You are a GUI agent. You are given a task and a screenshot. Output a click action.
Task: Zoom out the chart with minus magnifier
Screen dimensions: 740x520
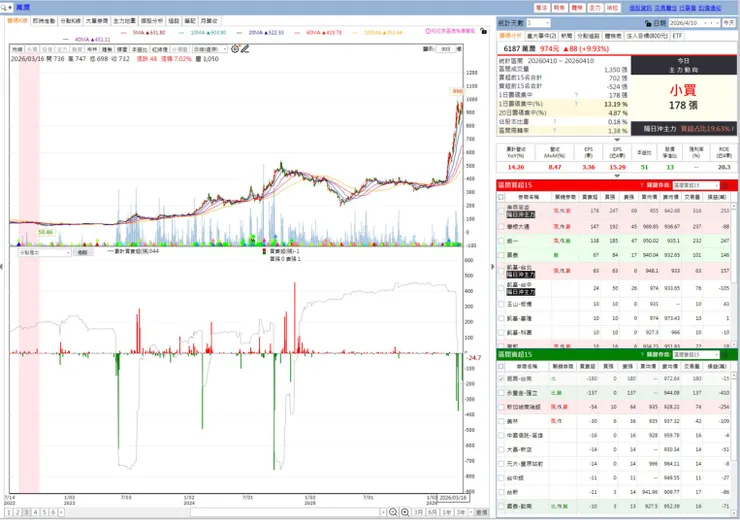click(393, 512)
